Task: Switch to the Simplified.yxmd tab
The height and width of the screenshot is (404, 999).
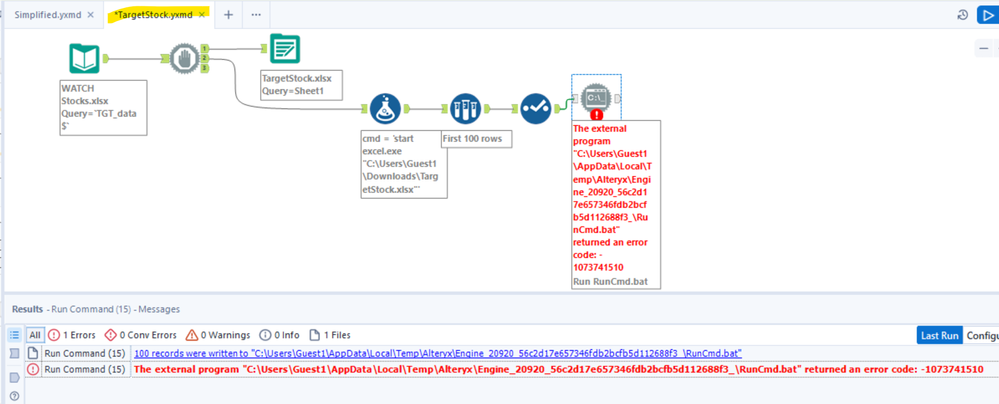Action: point(48,15)
